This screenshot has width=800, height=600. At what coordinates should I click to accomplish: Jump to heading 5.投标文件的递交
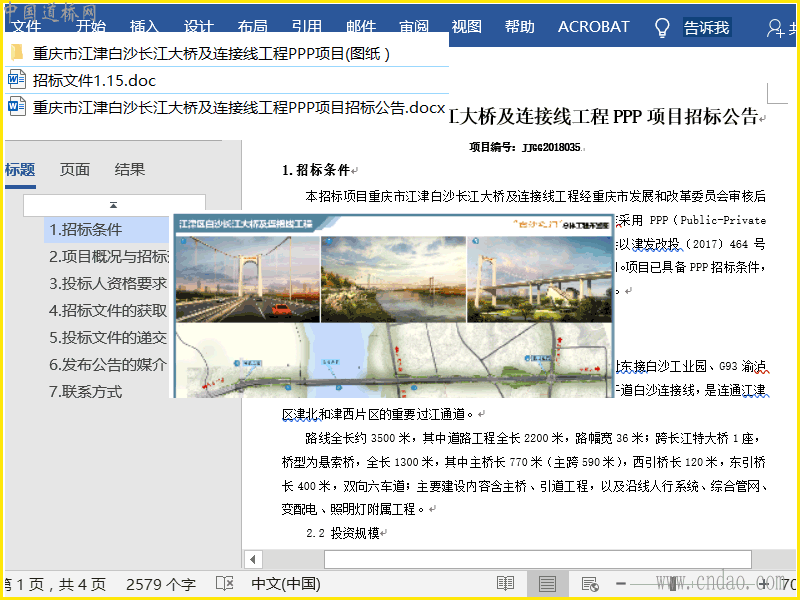(108, 338)
